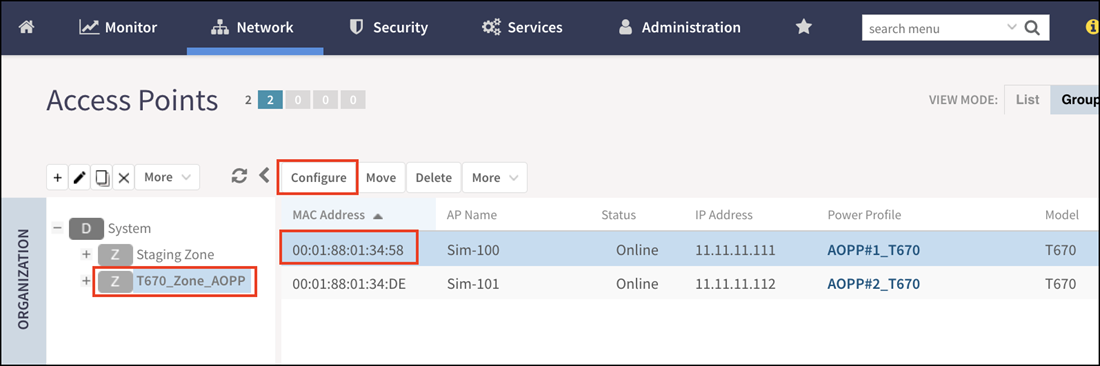This screenshot has width=1100, height=366.
Task: Open the Administration menu
Action: click(679, 27)
